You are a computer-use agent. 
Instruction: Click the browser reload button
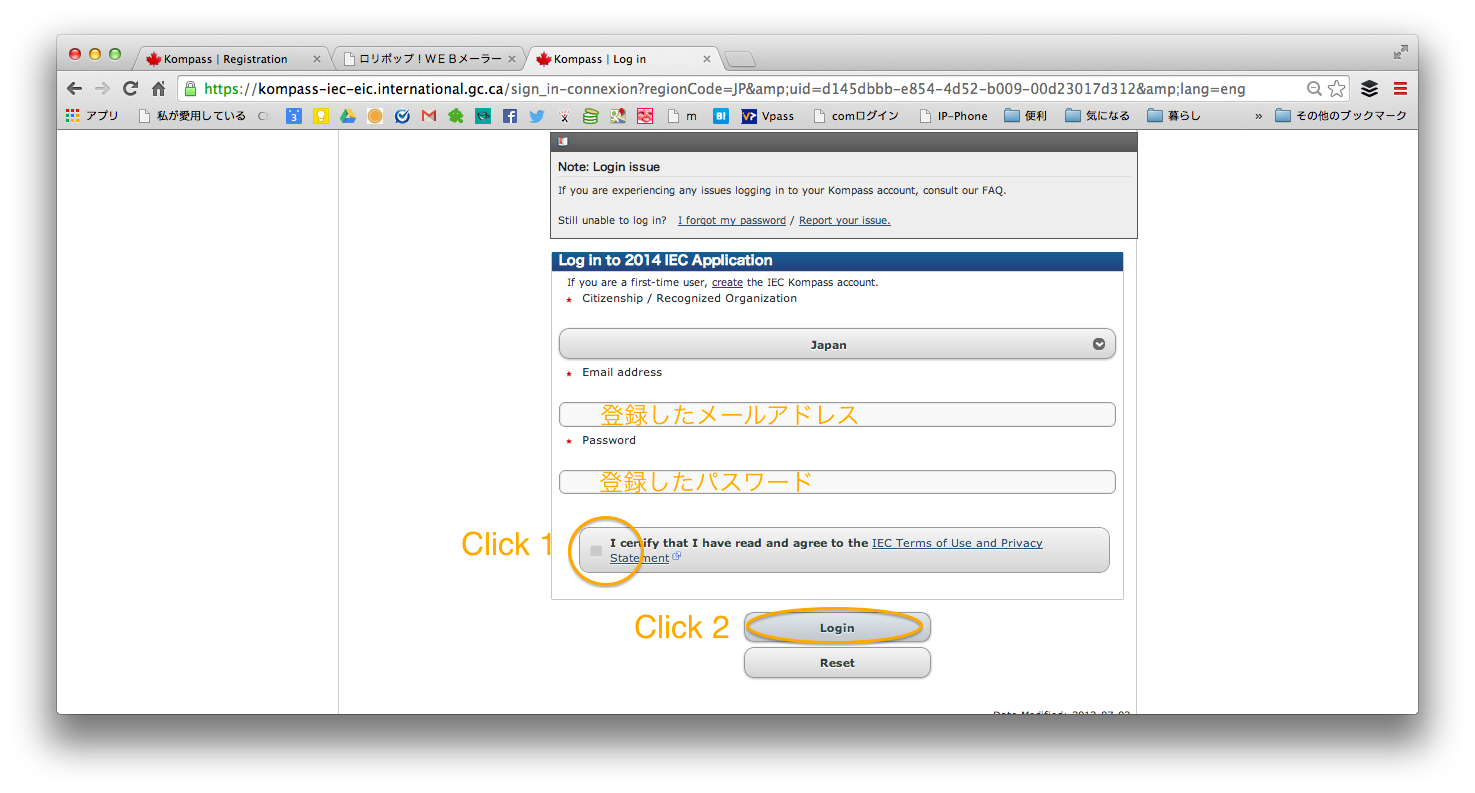[x=130, y=89]
